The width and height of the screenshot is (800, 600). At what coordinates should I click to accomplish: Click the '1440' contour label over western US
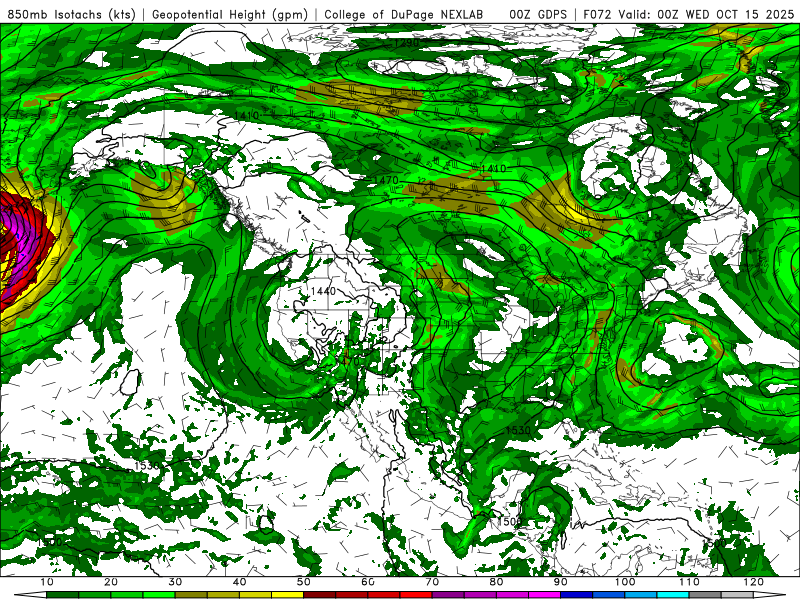(x=323, y=291)
